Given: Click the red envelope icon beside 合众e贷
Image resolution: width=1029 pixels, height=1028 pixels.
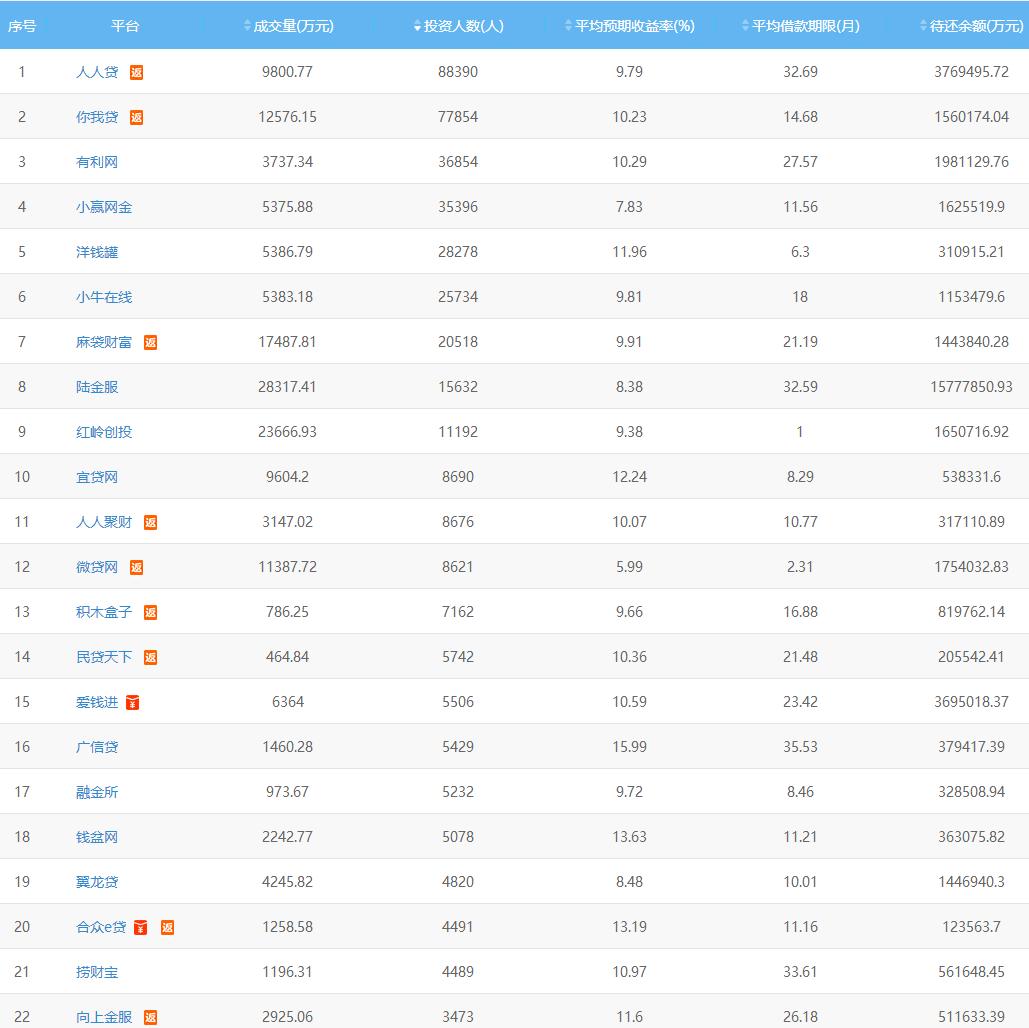Looking at the screenshot, I should tap(140, 927).
